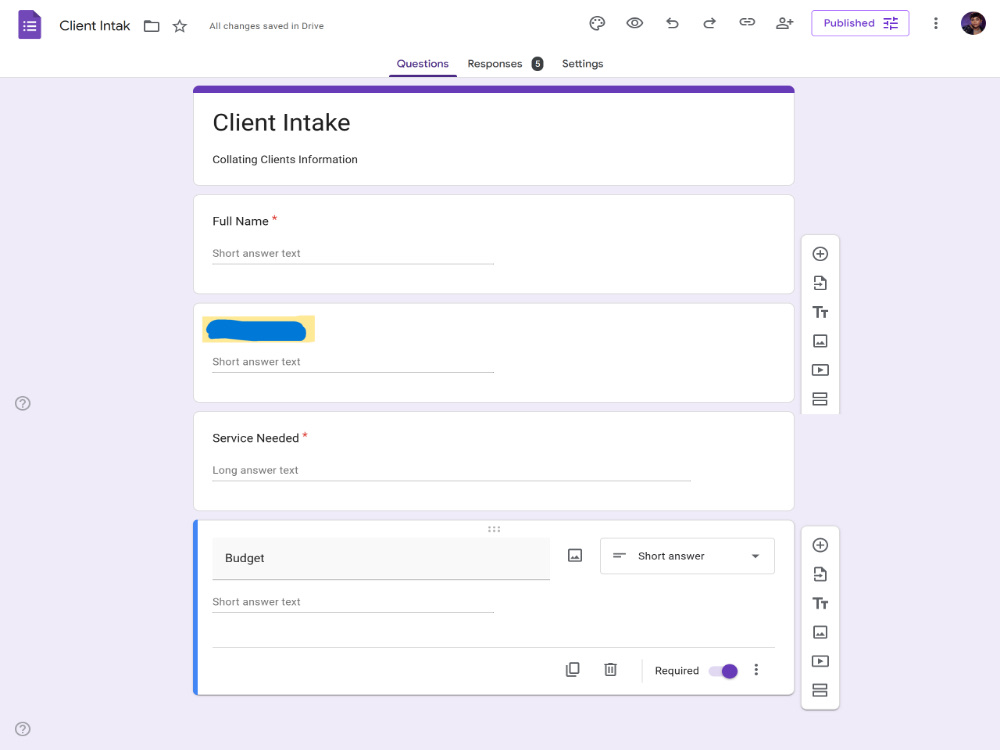Open help icon at bottom left

pyautogui.click(x=23, y=729)
